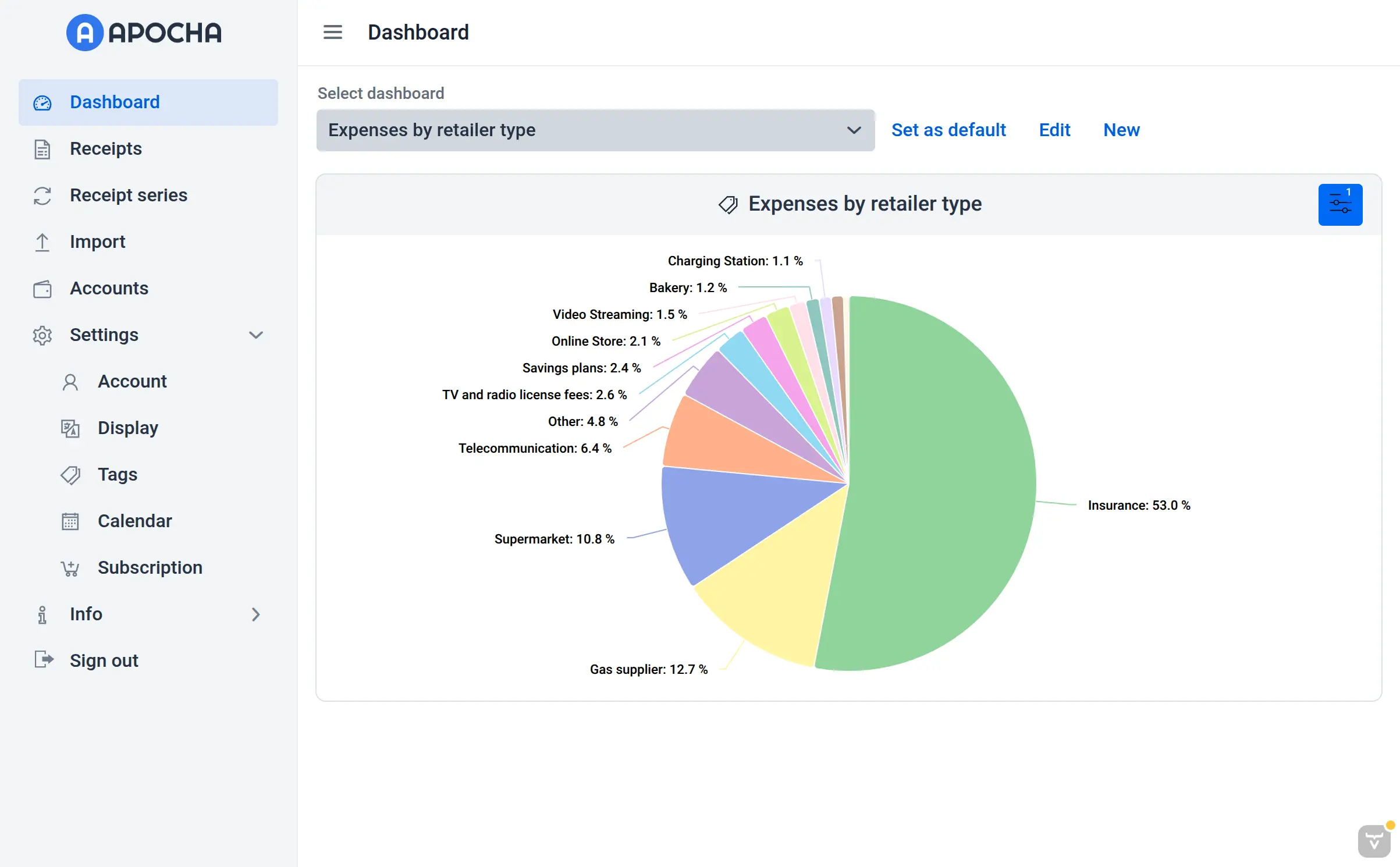This screenshot has height=867, width=1400.
Task: Click the Import upload arrow icon
Action: click(x=42, y=242)
